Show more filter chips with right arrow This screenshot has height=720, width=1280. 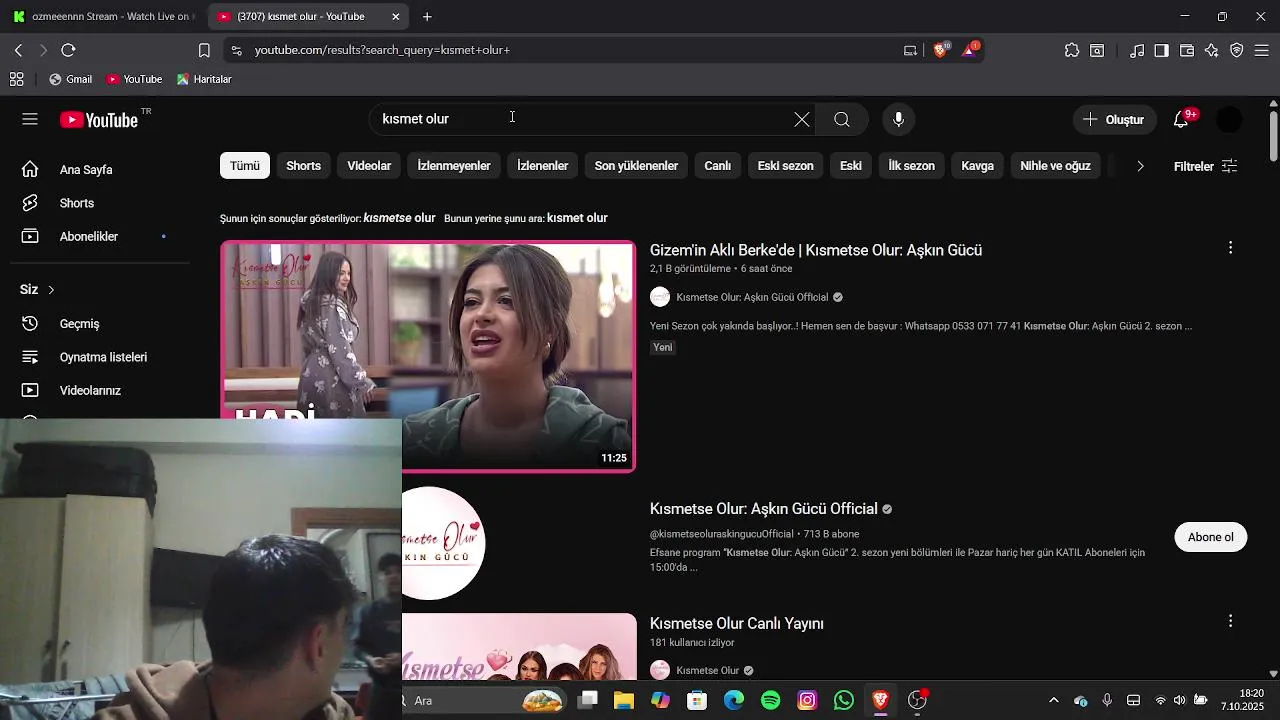(1140, 166)
